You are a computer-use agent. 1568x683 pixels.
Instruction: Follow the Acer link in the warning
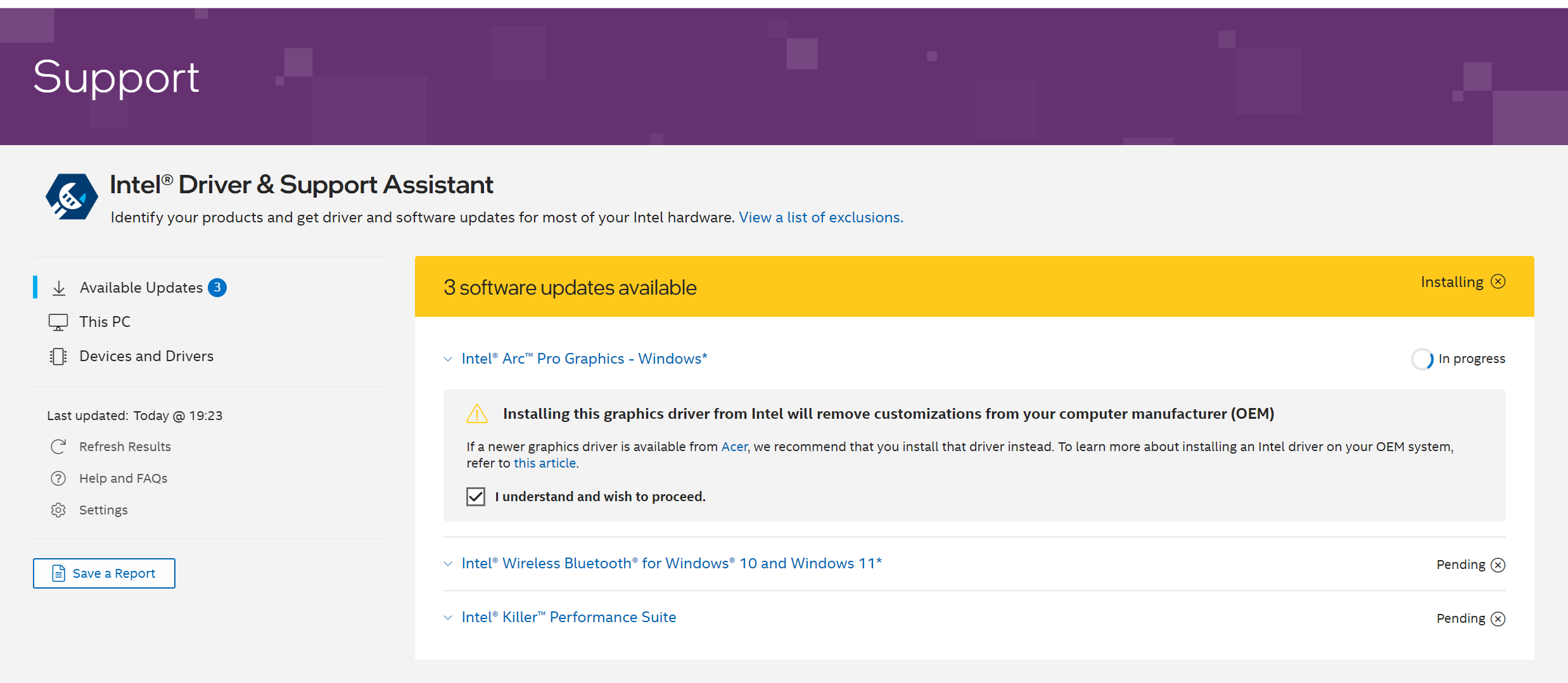[734, 447]
